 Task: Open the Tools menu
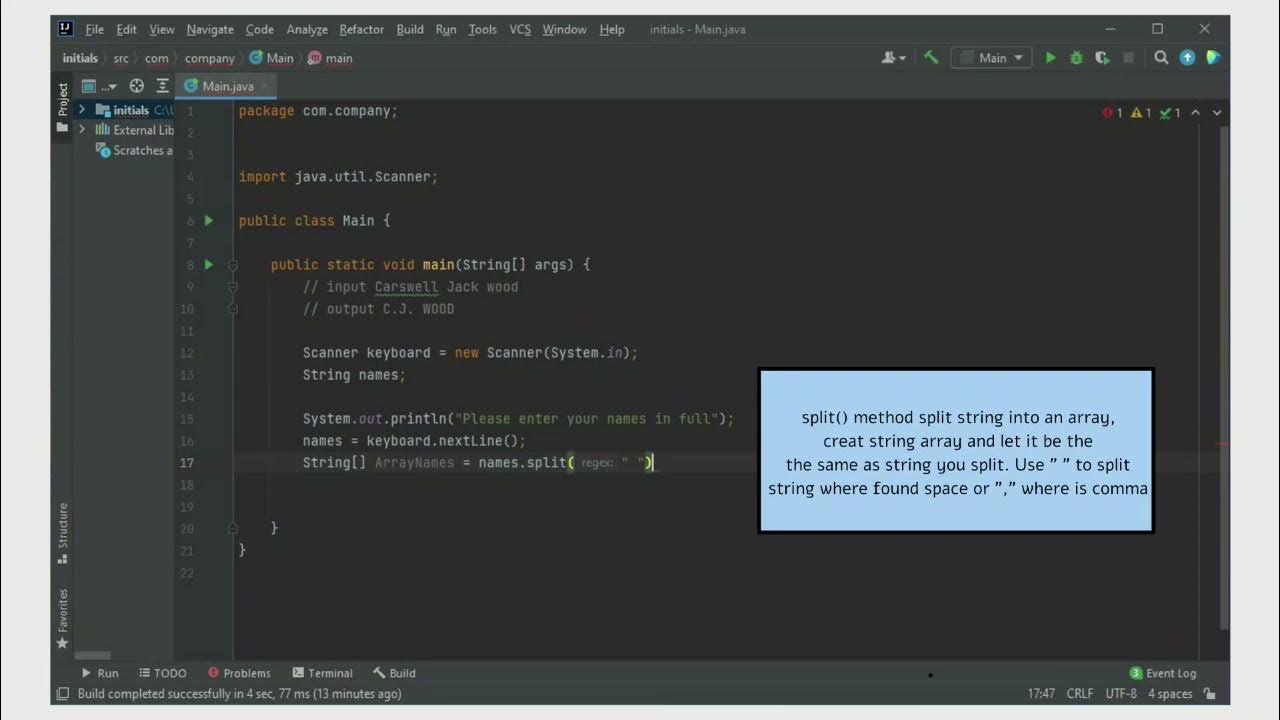coord(482,29)
